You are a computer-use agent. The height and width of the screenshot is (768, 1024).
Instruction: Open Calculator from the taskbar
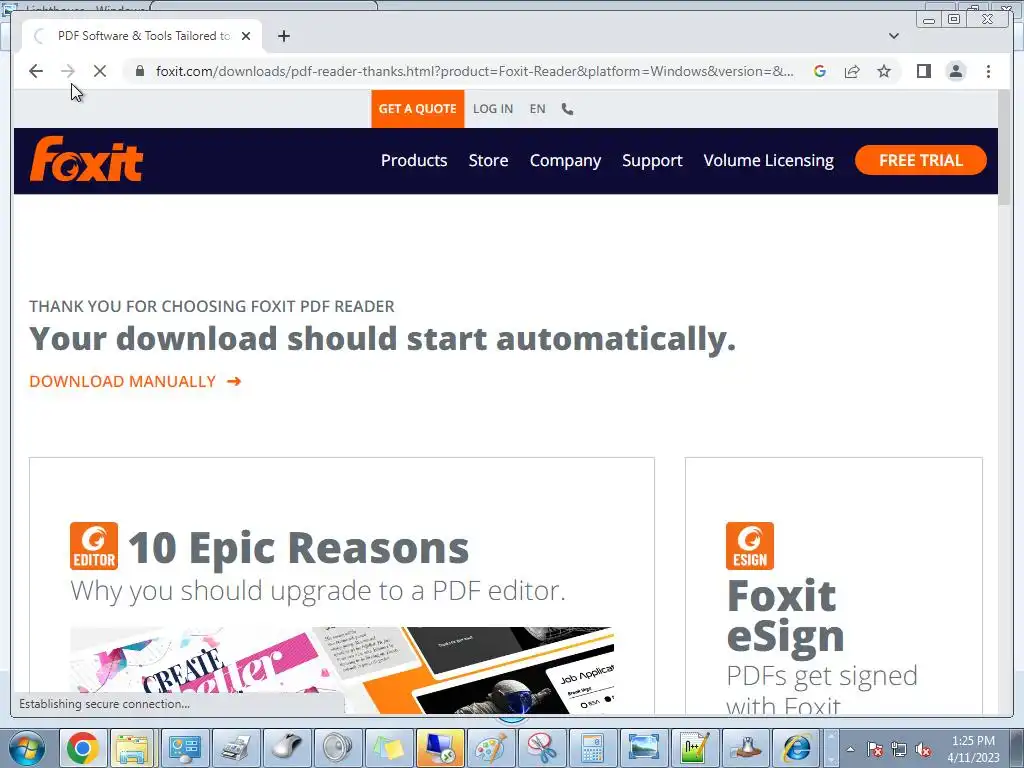[x=592, y=748]
